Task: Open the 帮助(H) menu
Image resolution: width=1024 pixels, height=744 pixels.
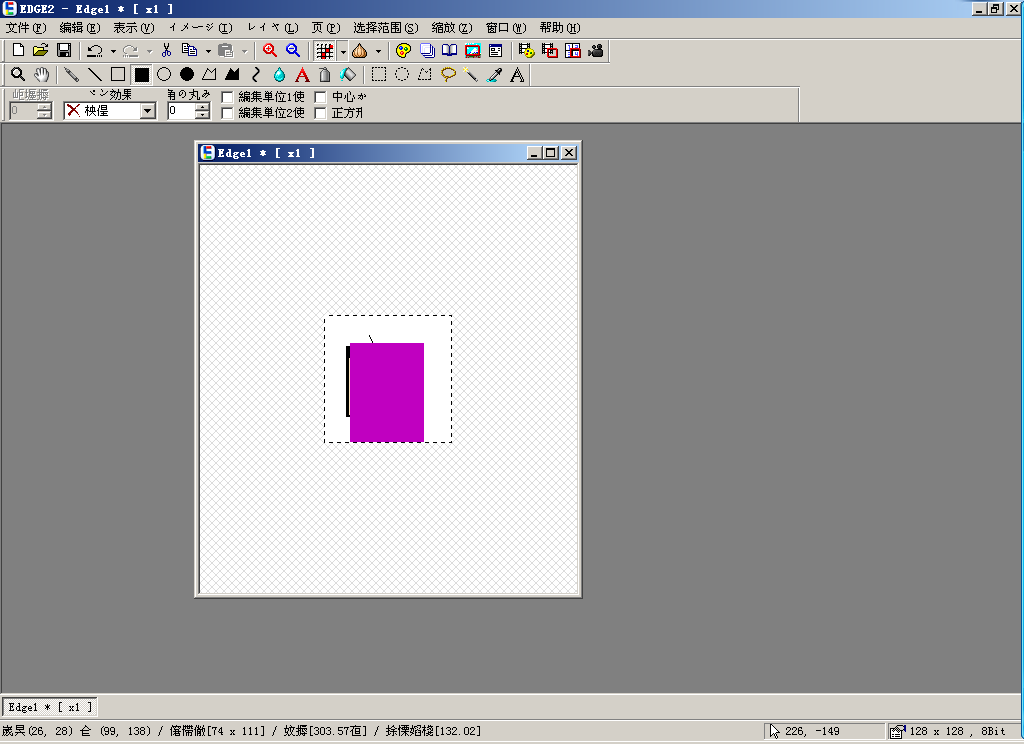Action: tap(560, 27)
